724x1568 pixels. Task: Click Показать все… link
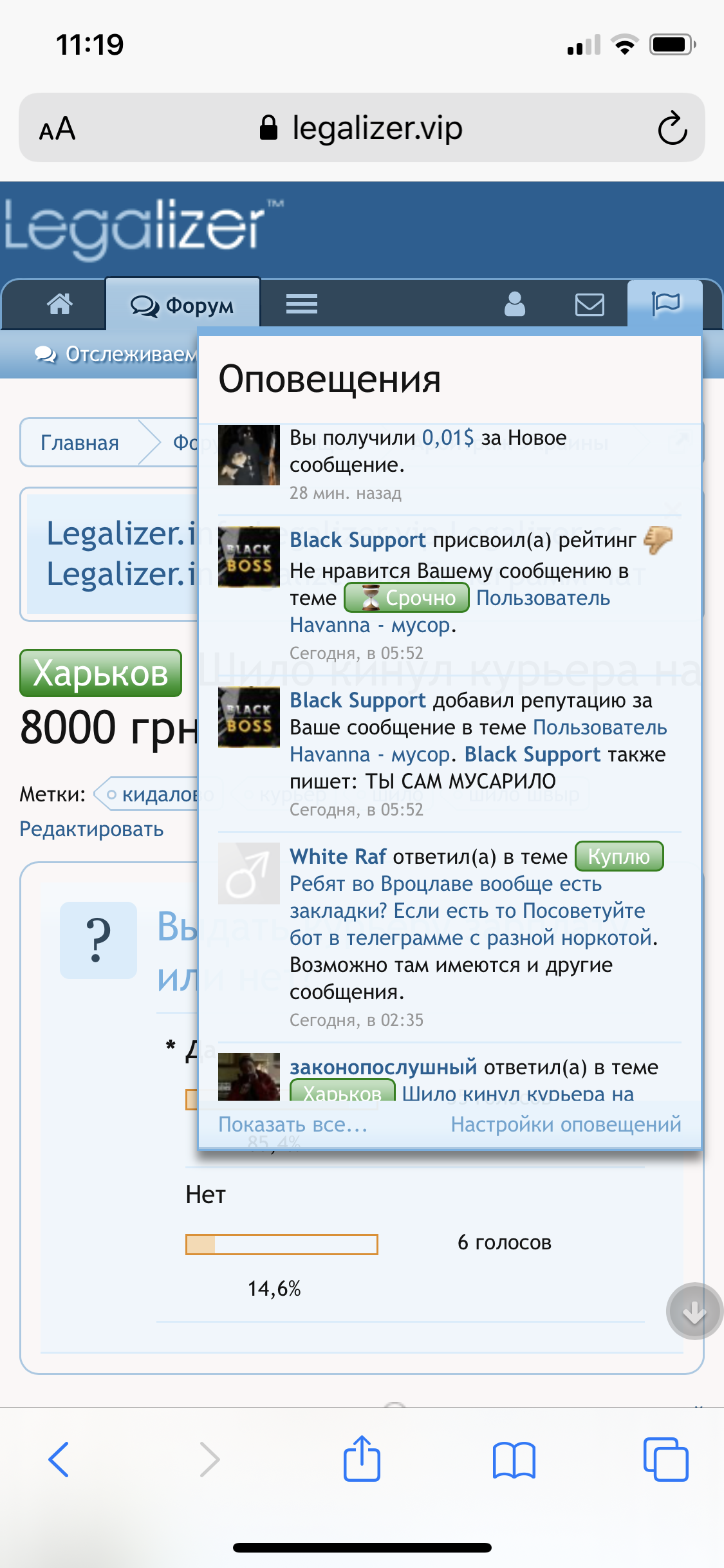[293, 1124]
